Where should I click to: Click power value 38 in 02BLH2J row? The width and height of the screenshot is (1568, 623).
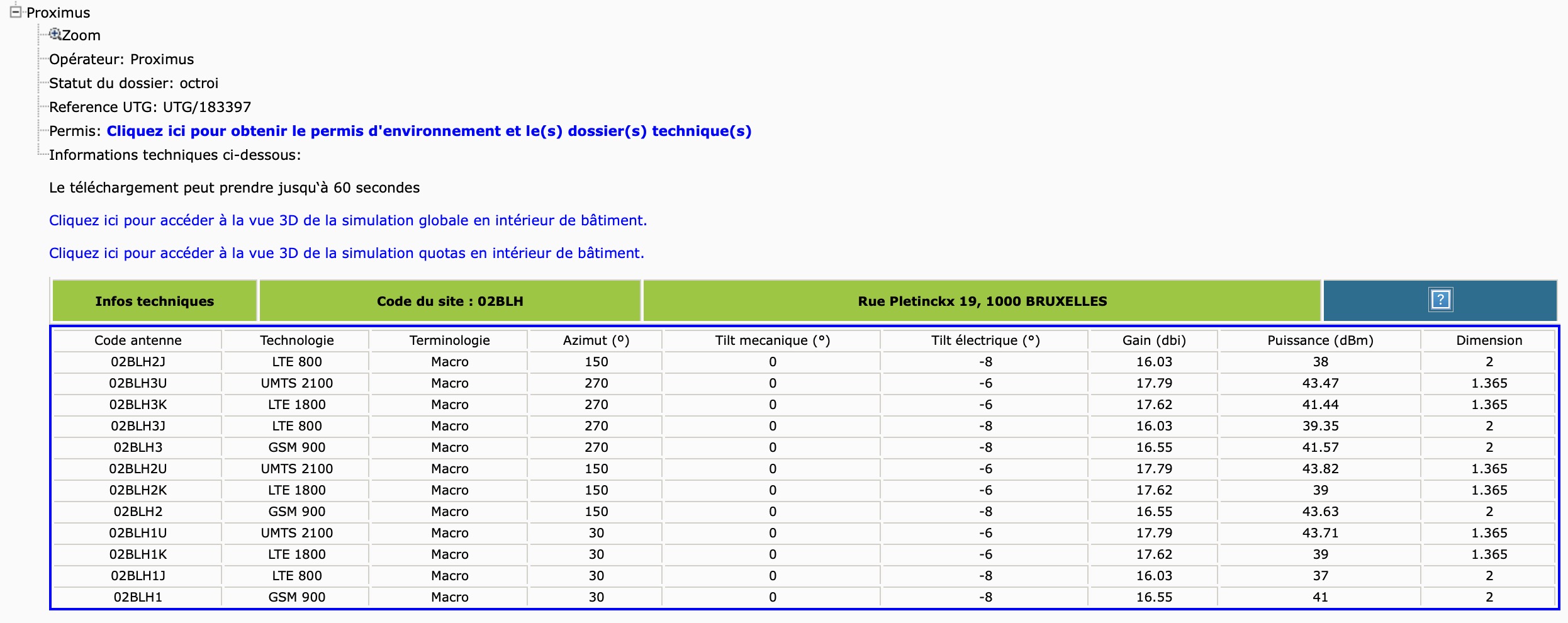click(x=1320, y=362)
